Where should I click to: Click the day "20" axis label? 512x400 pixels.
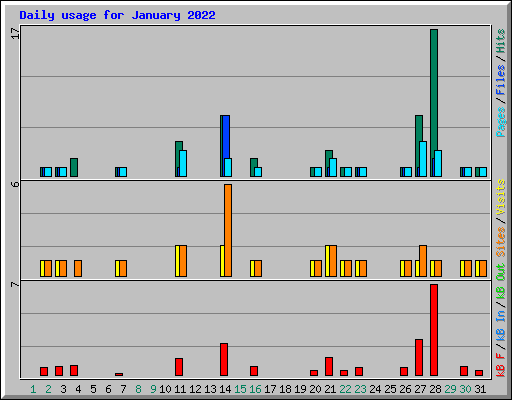315,389
